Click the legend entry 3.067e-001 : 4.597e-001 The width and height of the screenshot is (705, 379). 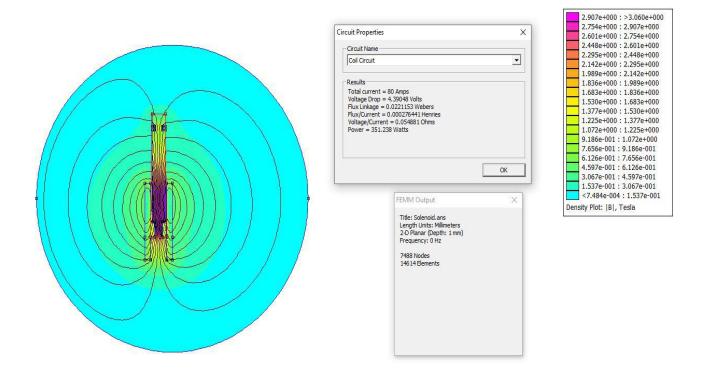point(618,177)
